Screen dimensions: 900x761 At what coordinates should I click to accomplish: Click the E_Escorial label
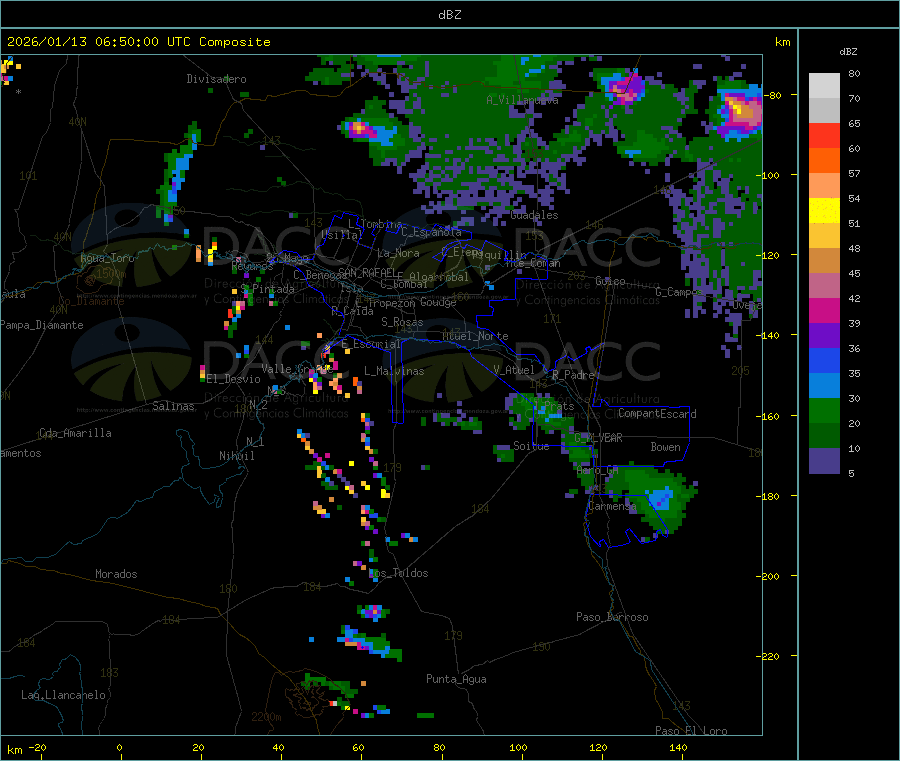[x=371, y=344]
